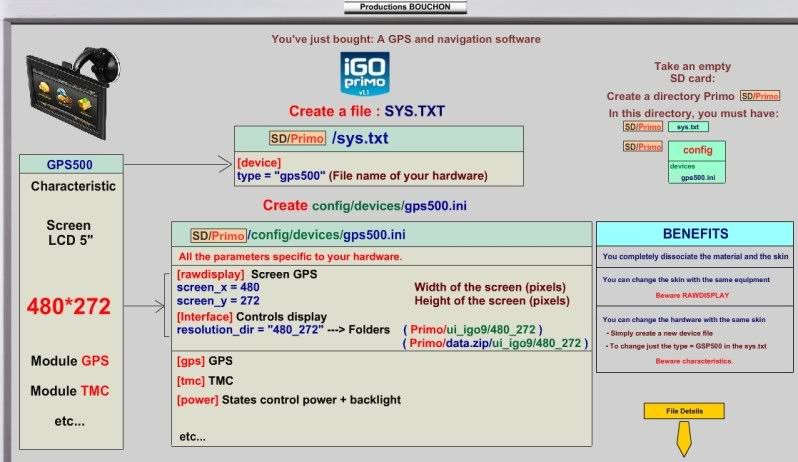Click the '[tmc] TMC' line
The width and height of the screenshot is (798, 462).
pyautogui.click(x=205, y=381)
